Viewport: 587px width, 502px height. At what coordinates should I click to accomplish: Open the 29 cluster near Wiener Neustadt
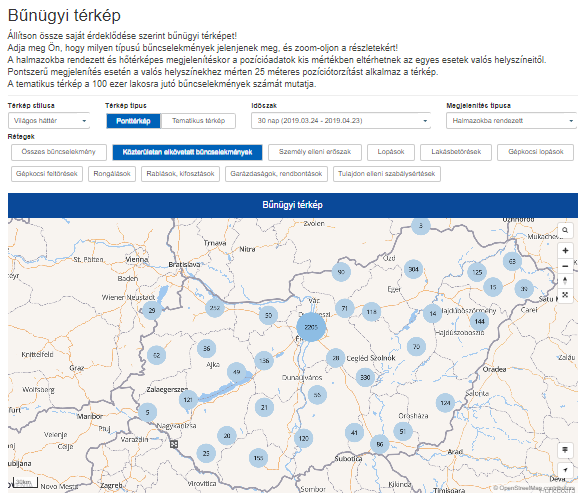[152, 310]
